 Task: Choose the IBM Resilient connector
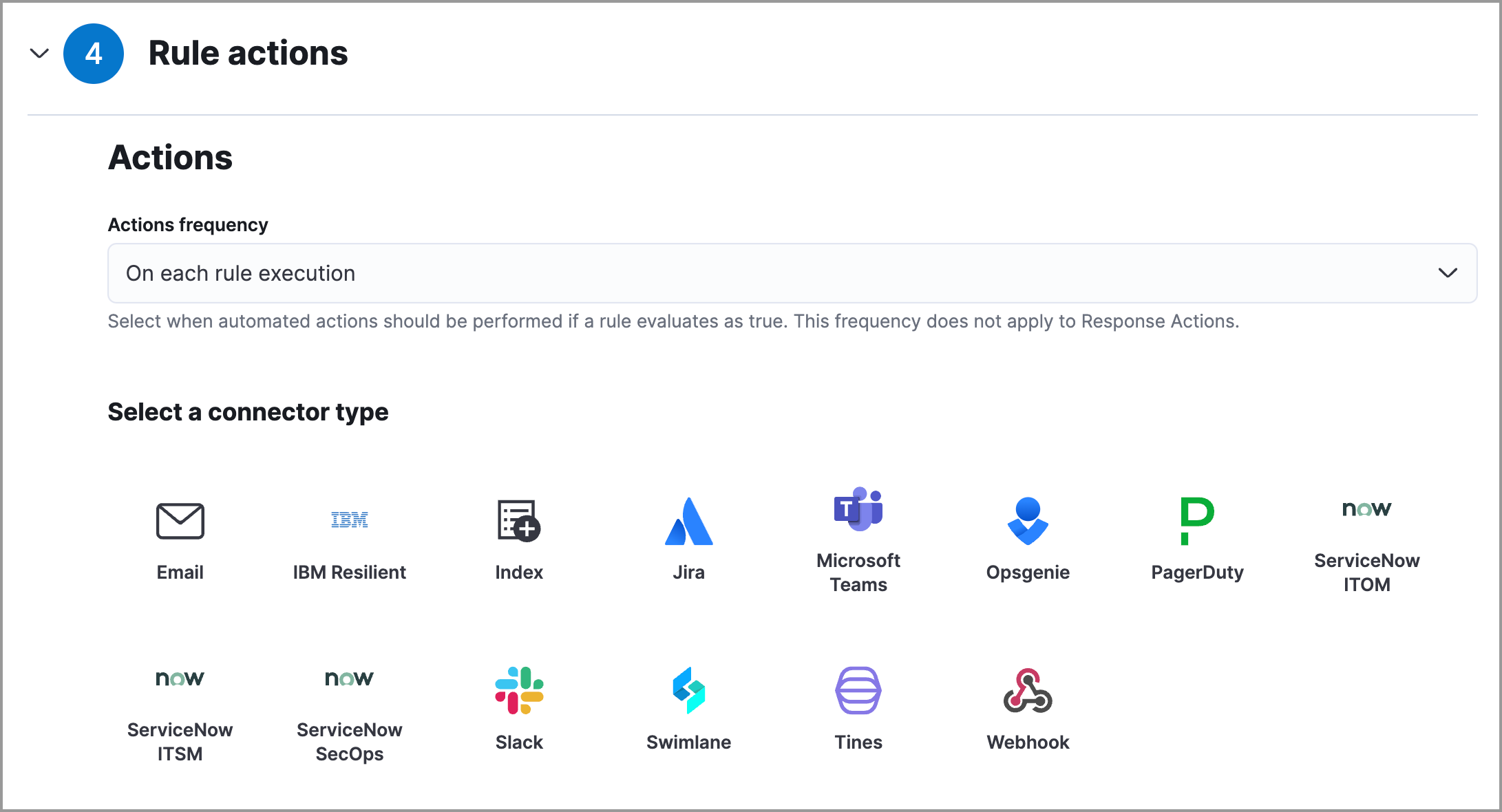[x=349, y=540]
